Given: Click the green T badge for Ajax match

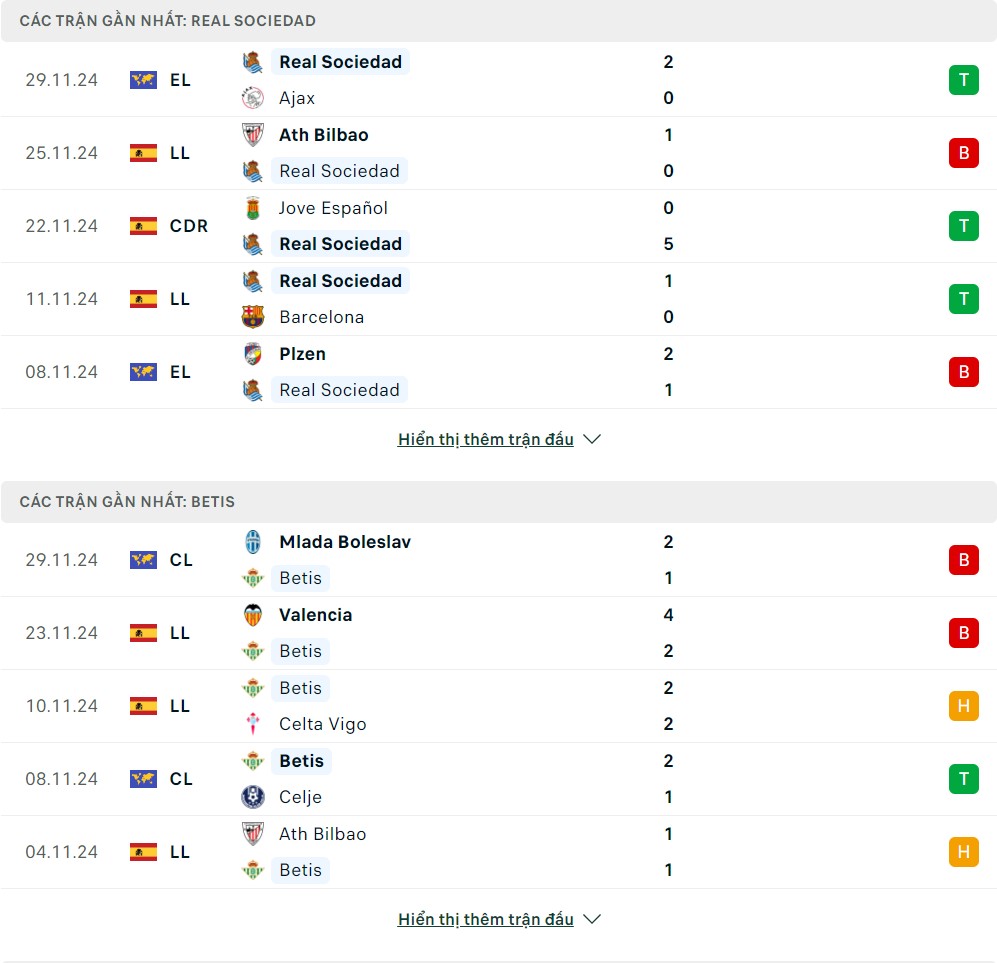Looking at the screenshot, I should [x=963, y=80].
